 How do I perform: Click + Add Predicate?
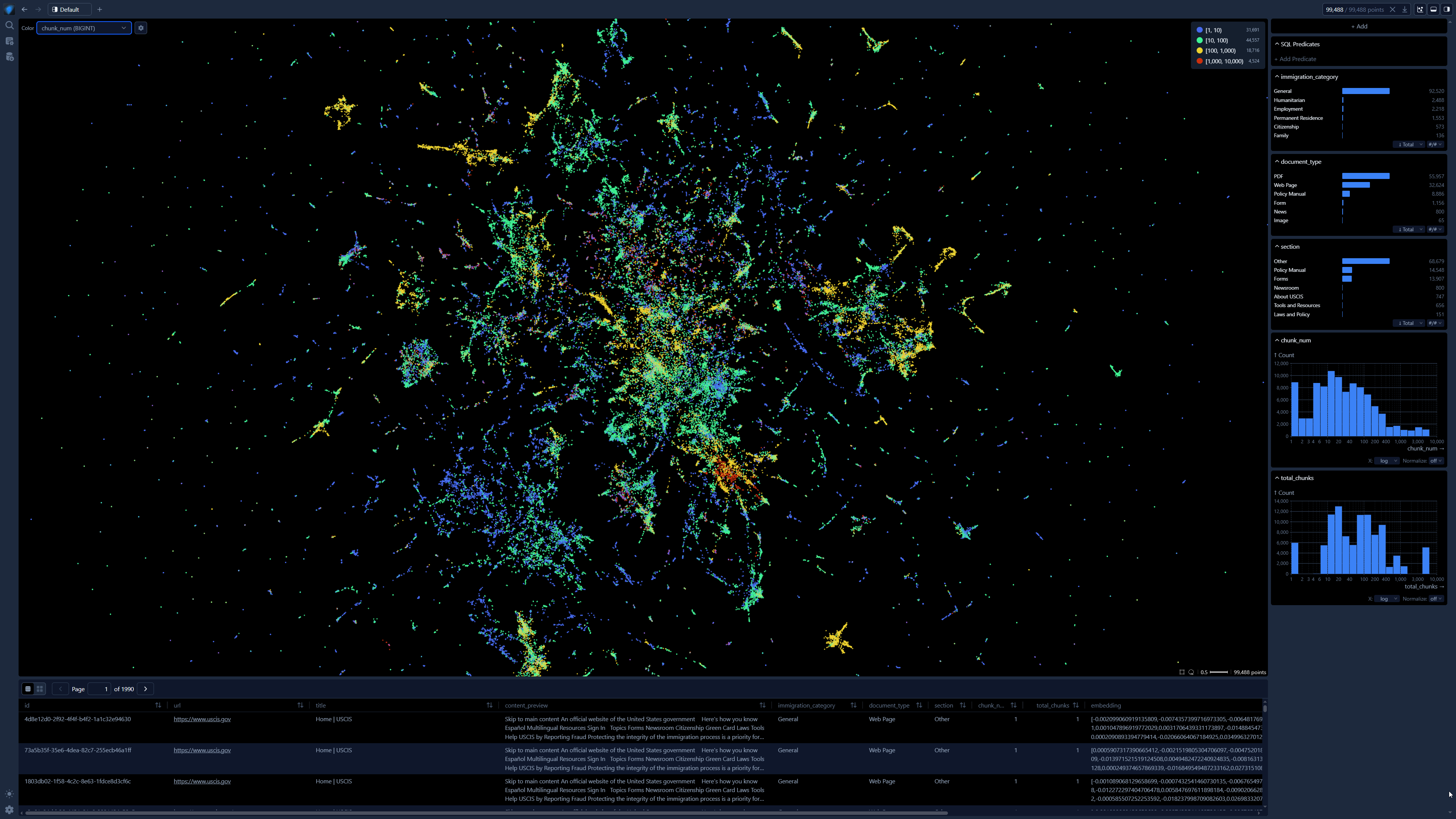click(x=1296, y=59)
